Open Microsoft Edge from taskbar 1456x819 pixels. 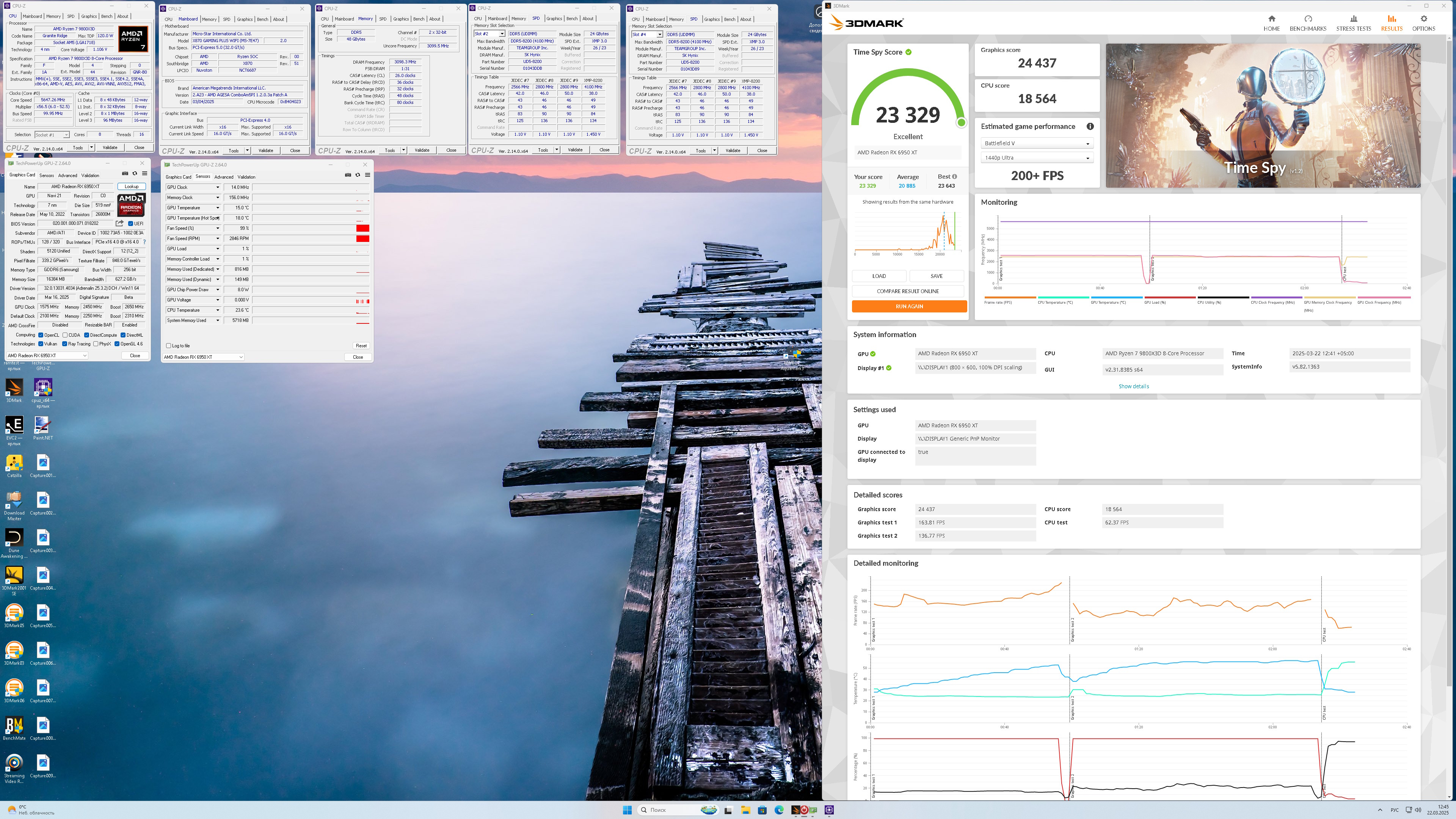click(779, 810)
